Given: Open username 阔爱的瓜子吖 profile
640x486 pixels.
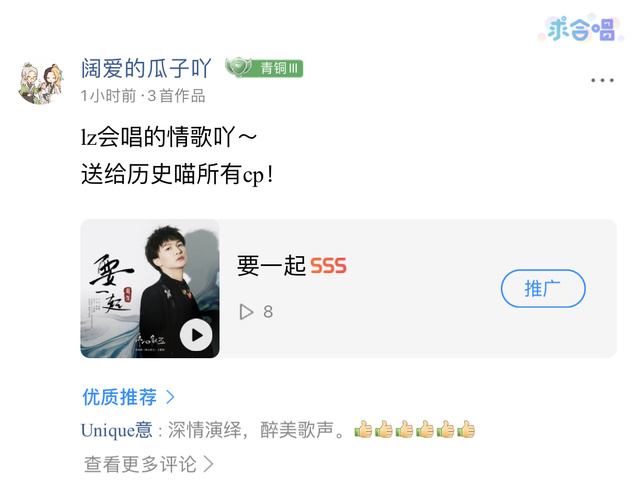Looking at the screenshot, I should click(146, 68).
